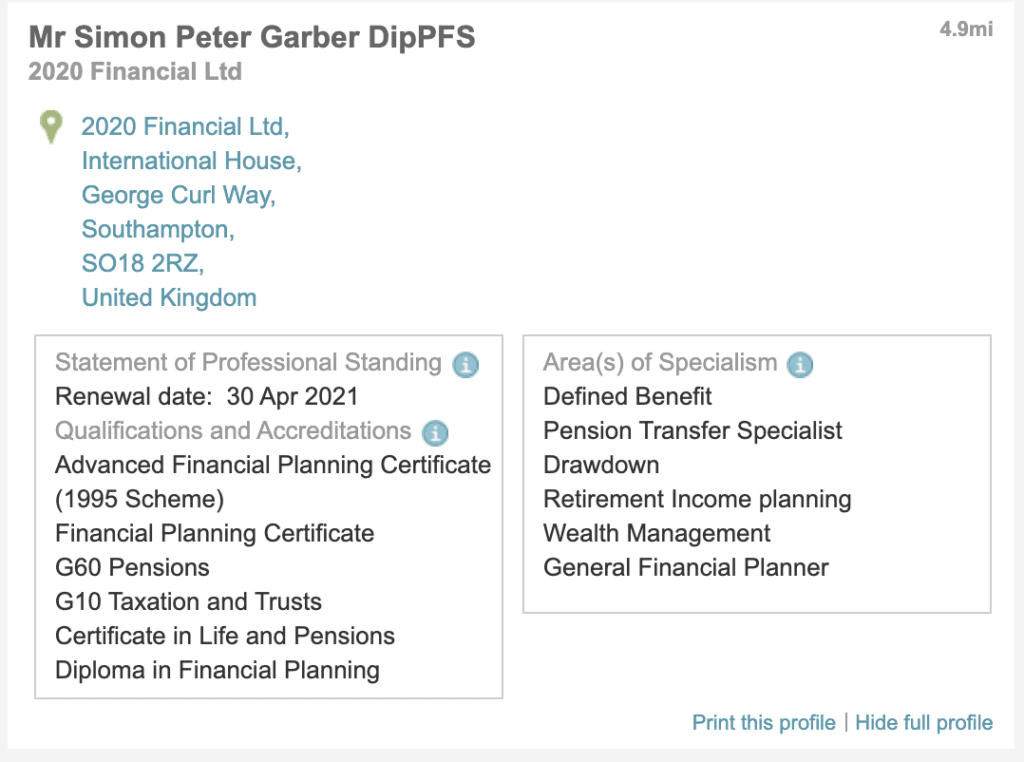
Task: Hide full profile
Action: coord(923,722)
